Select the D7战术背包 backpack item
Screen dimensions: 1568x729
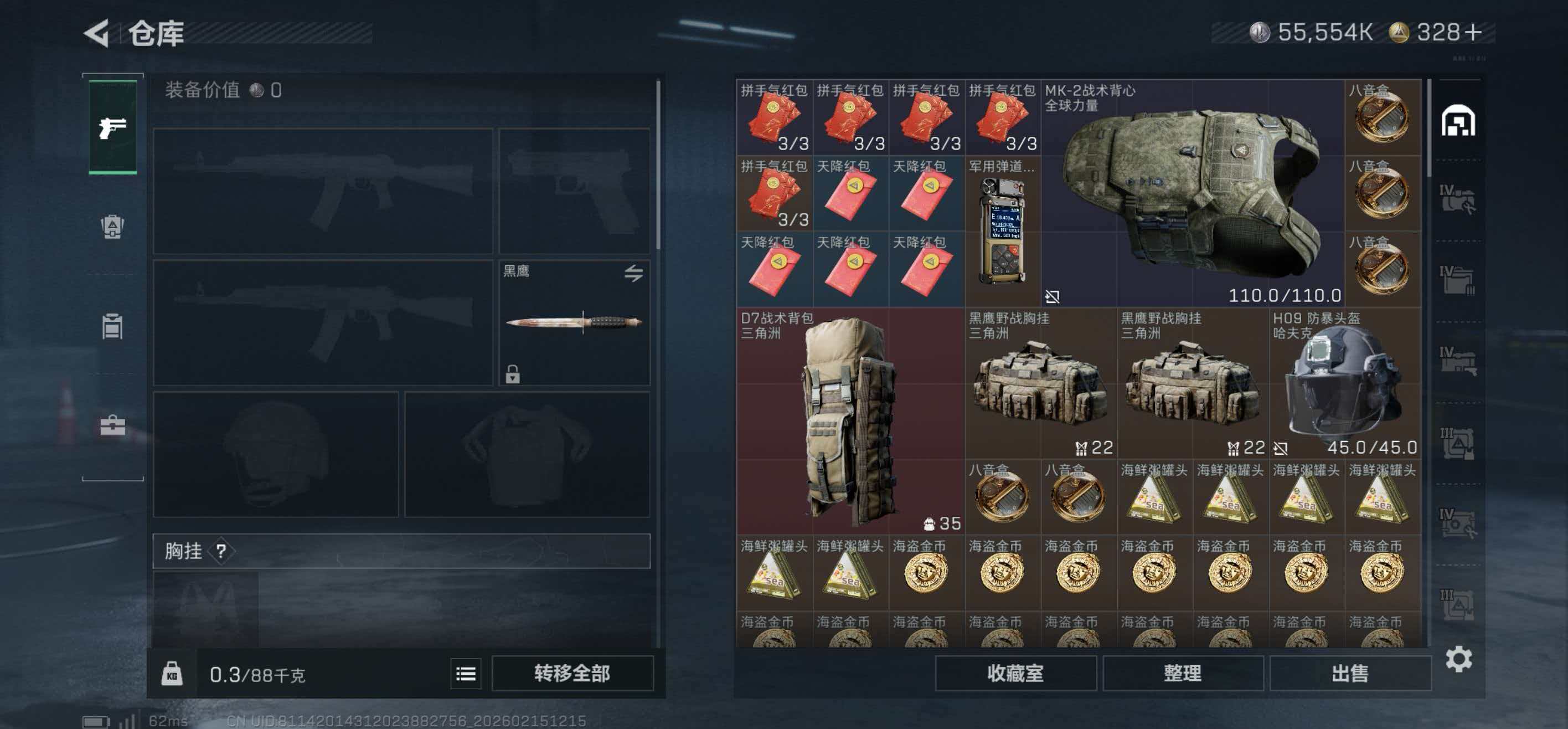(x=850, y=421)
